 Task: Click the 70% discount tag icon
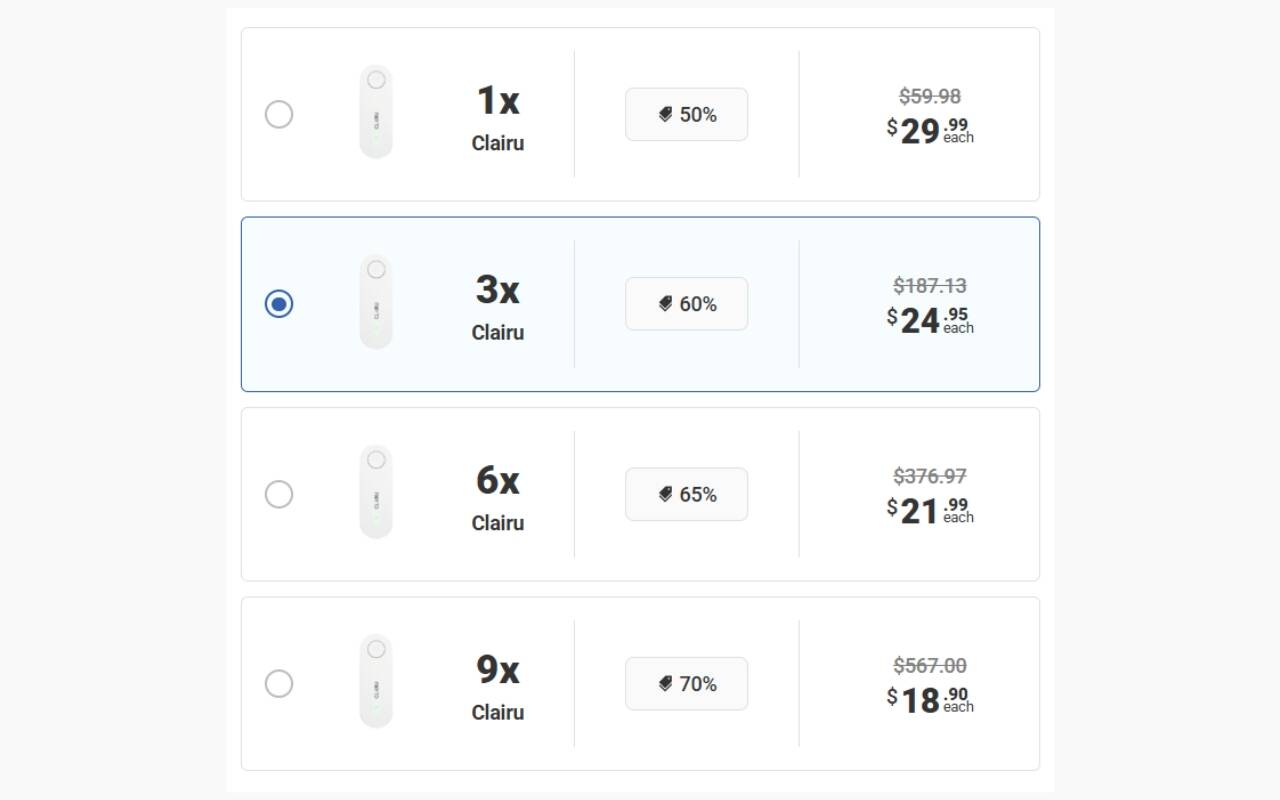point(666,684)
